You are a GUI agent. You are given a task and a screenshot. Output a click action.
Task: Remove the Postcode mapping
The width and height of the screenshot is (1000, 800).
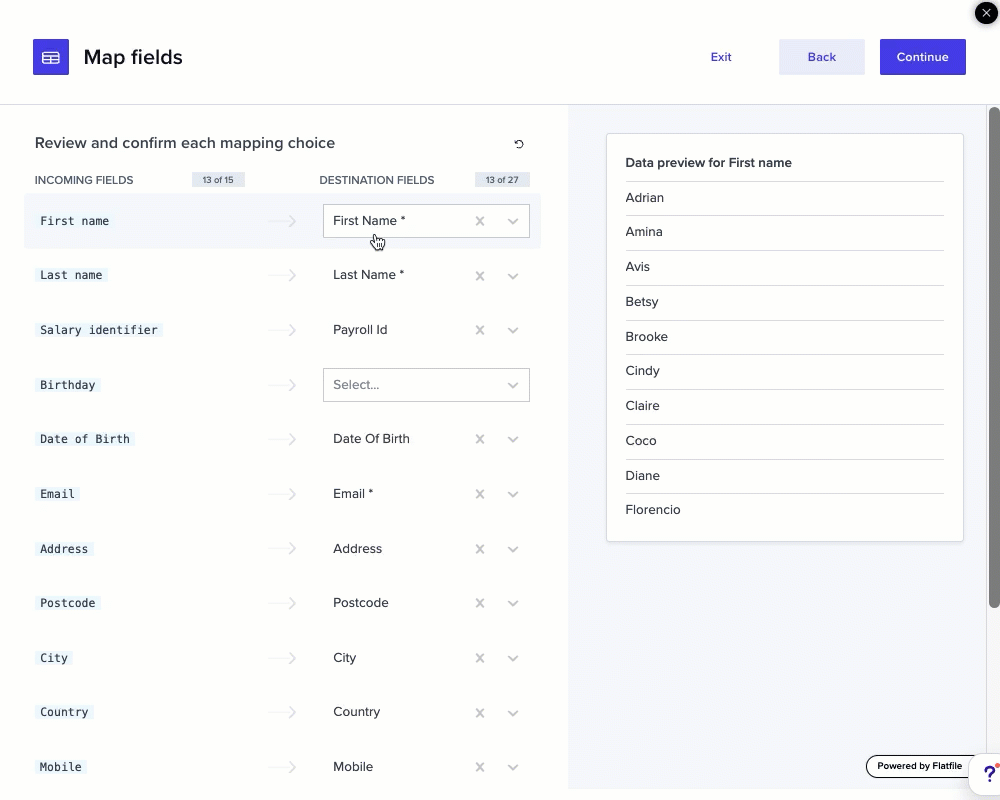point(480,603)
